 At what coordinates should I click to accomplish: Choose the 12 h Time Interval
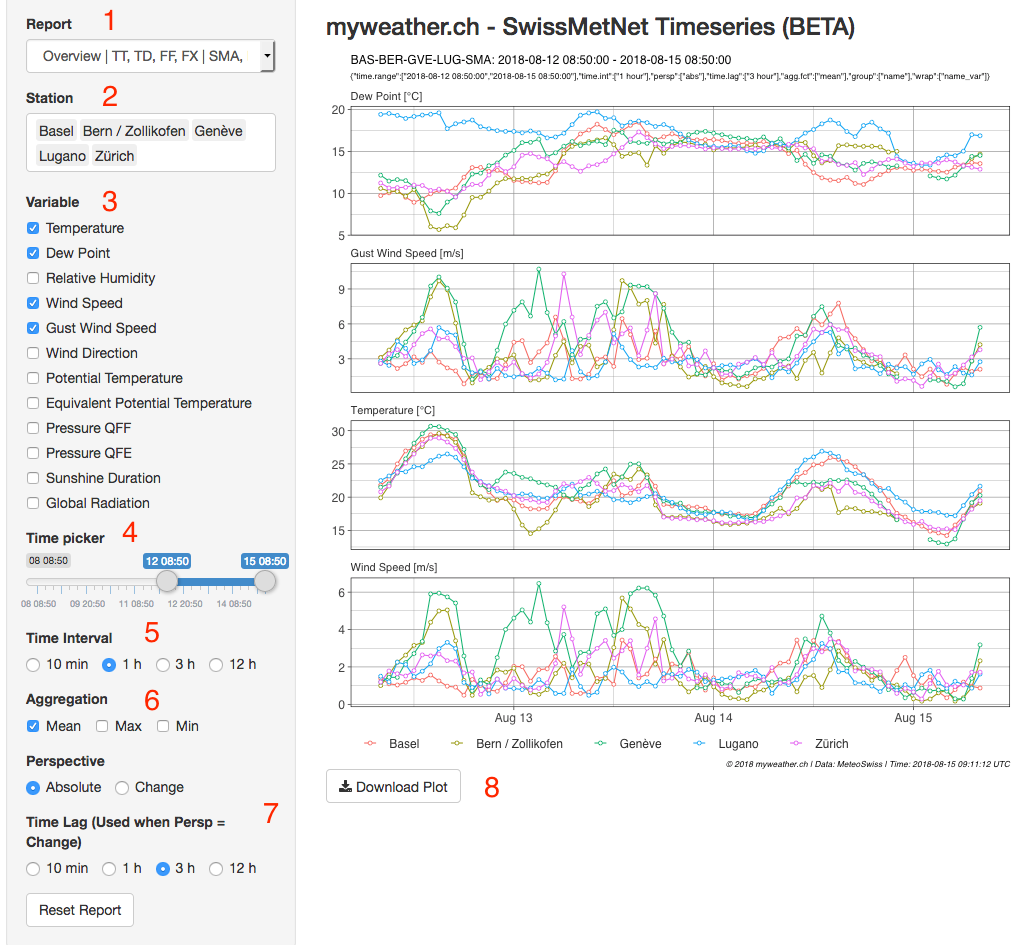point(216,664)
